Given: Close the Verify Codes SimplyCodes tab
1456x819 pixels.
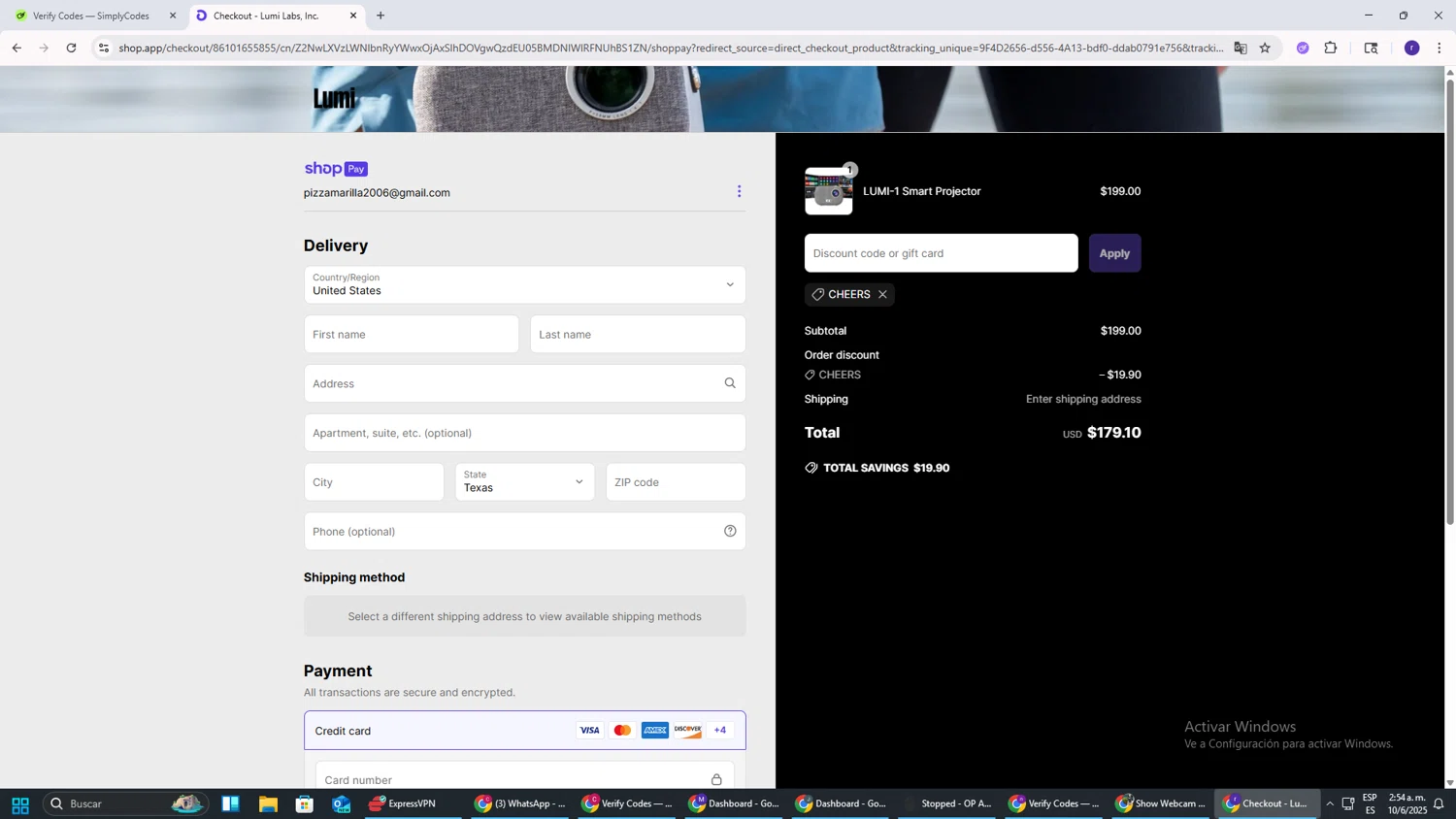Looking at the screenshot, I should click(x=173, y=16).
